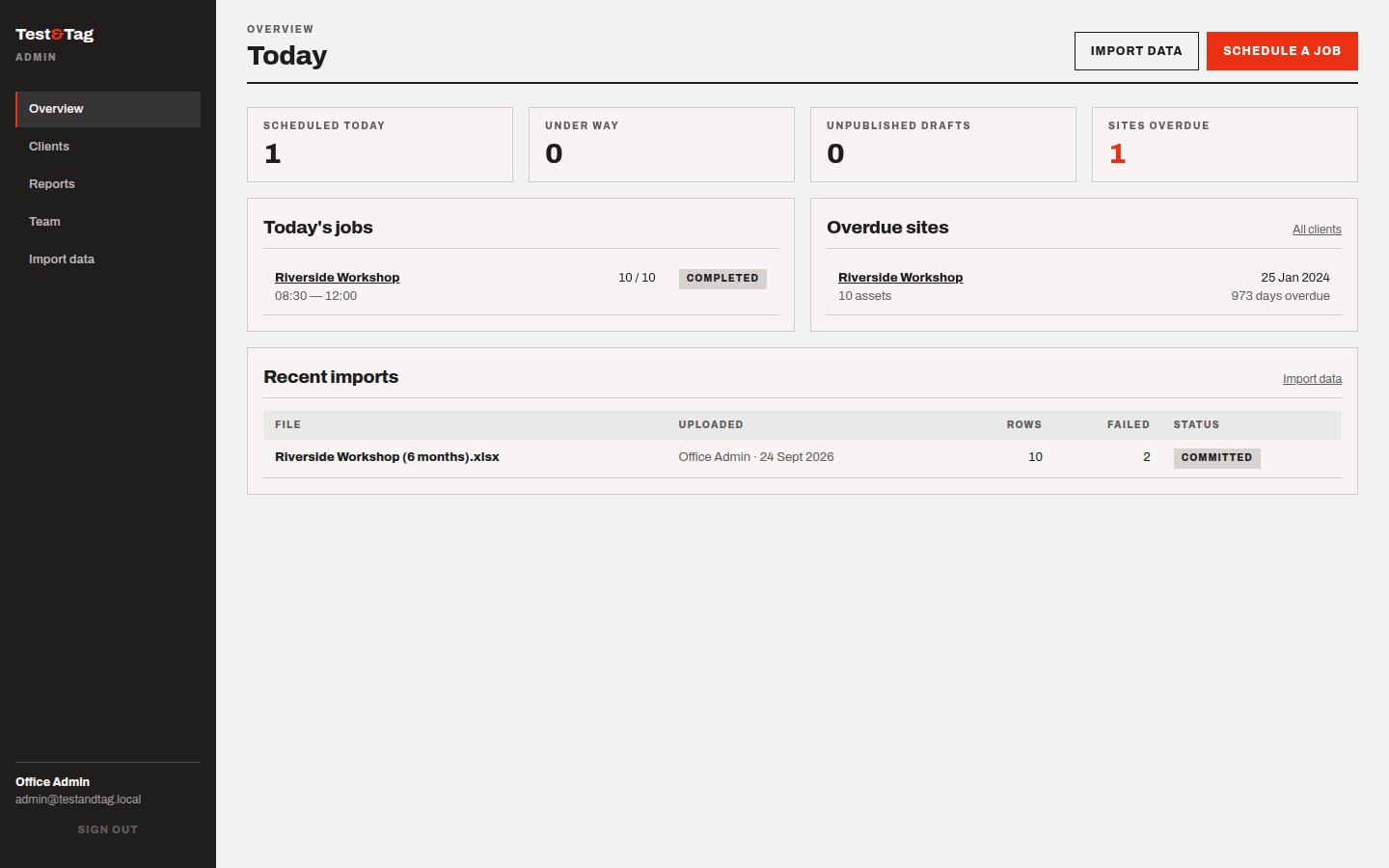Screen dimensions: 1389x868
Task: Click the Overdue sites heading
Action: [887, 228]
